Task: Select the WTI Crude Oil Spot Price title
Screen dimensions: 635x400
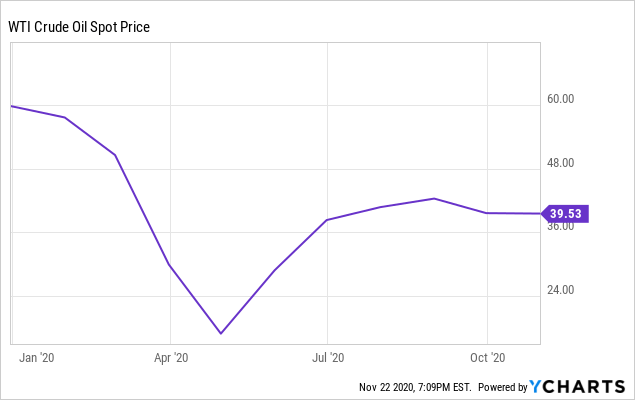Action: pos(79,27)
